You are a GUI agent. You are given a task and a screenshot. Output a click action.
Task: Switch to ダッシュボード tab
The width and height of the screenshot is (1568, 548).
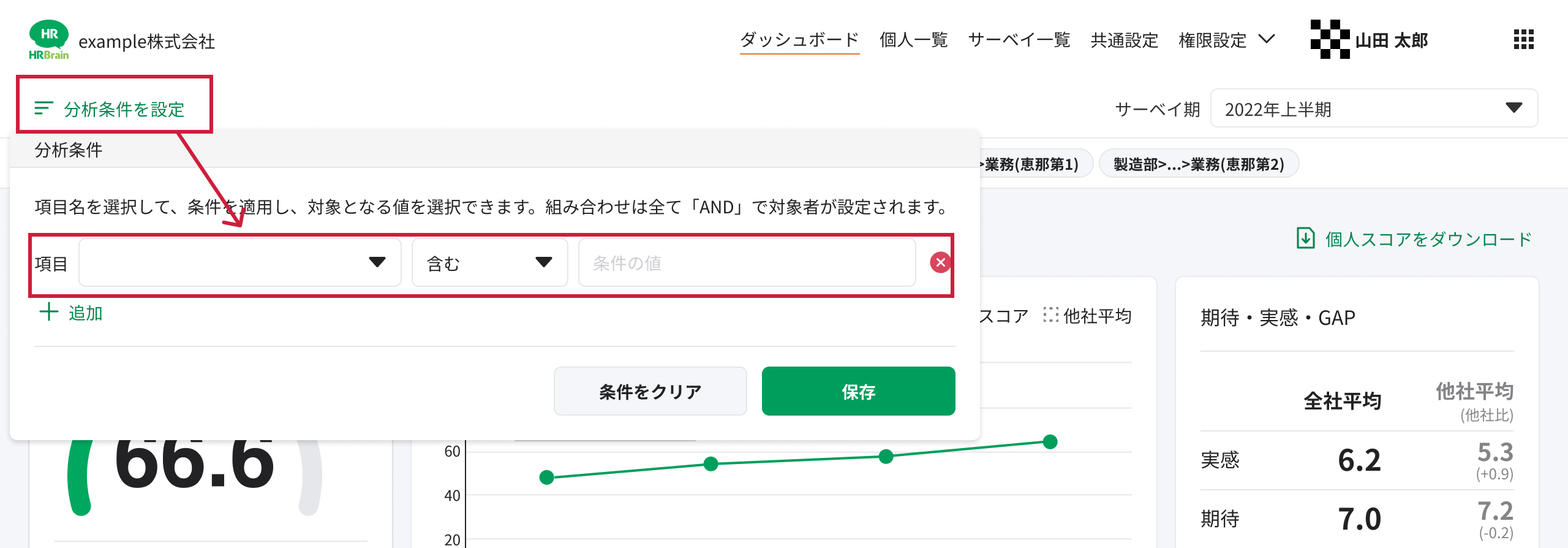tap(799, 40)
